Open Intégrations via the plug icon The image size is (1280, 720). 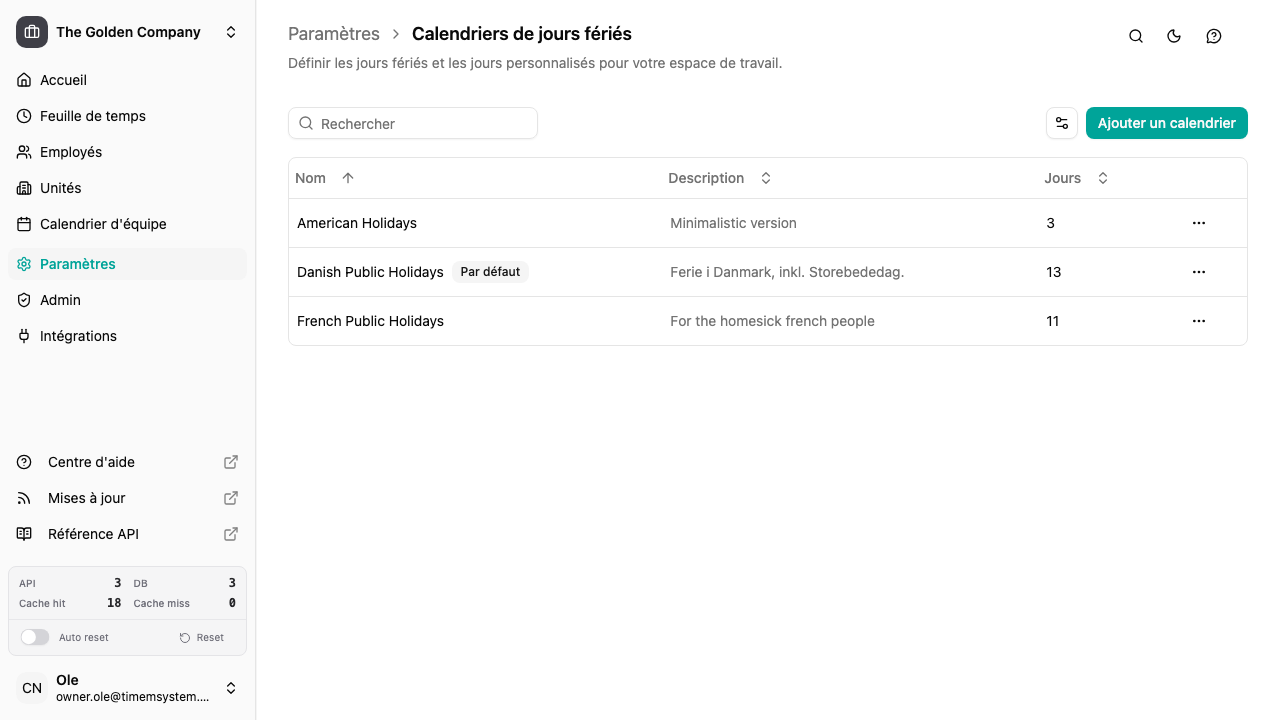pos(24,336)
